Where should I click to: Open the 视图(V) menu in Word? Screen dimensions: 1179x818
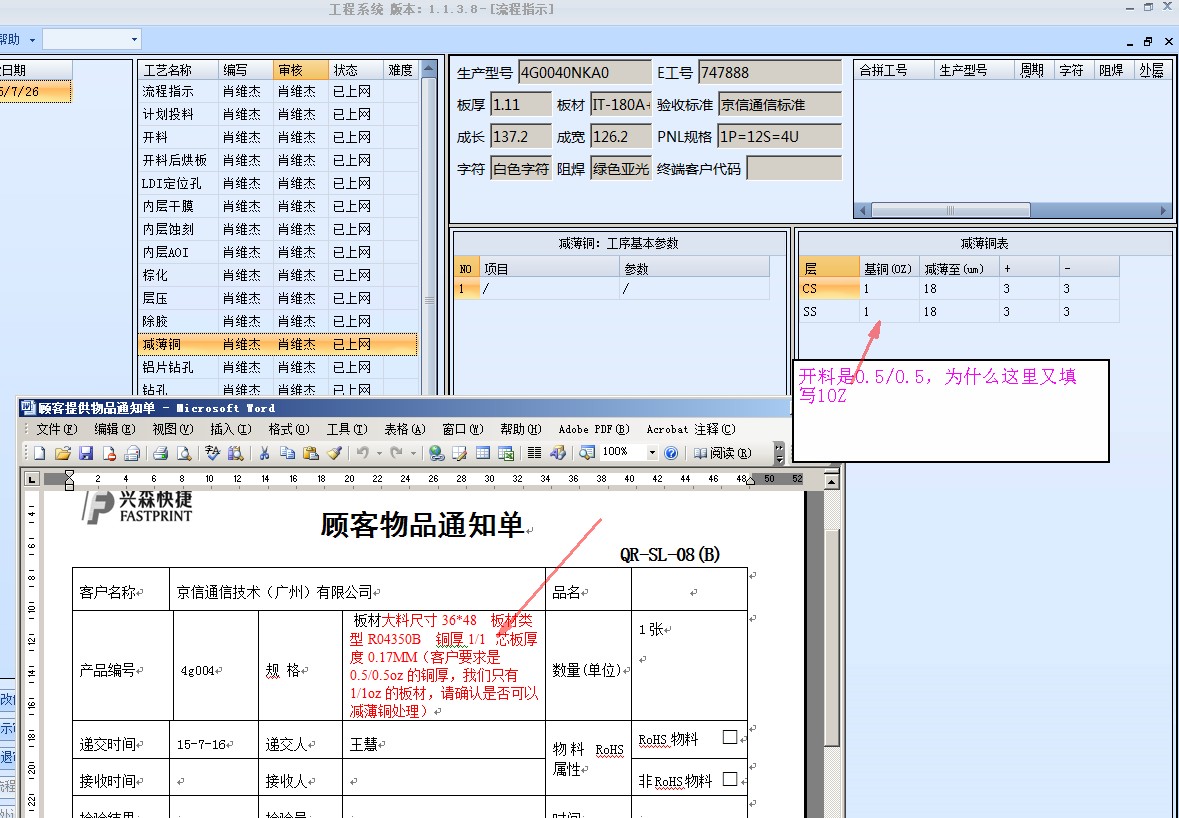pyautogui.click(x=172, y=429)
